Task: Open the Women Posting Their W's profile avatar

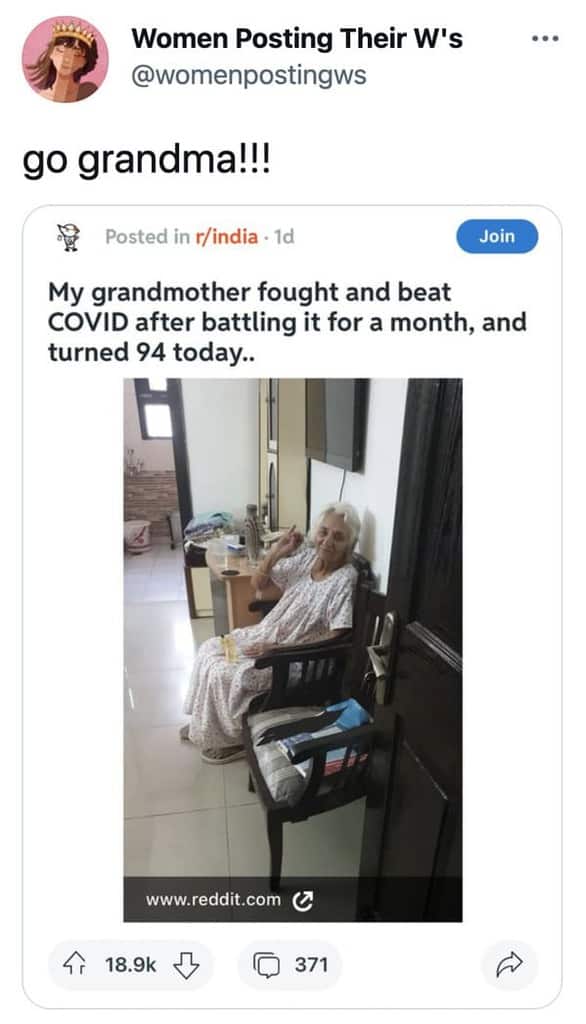Action: [x=65, y=59]
